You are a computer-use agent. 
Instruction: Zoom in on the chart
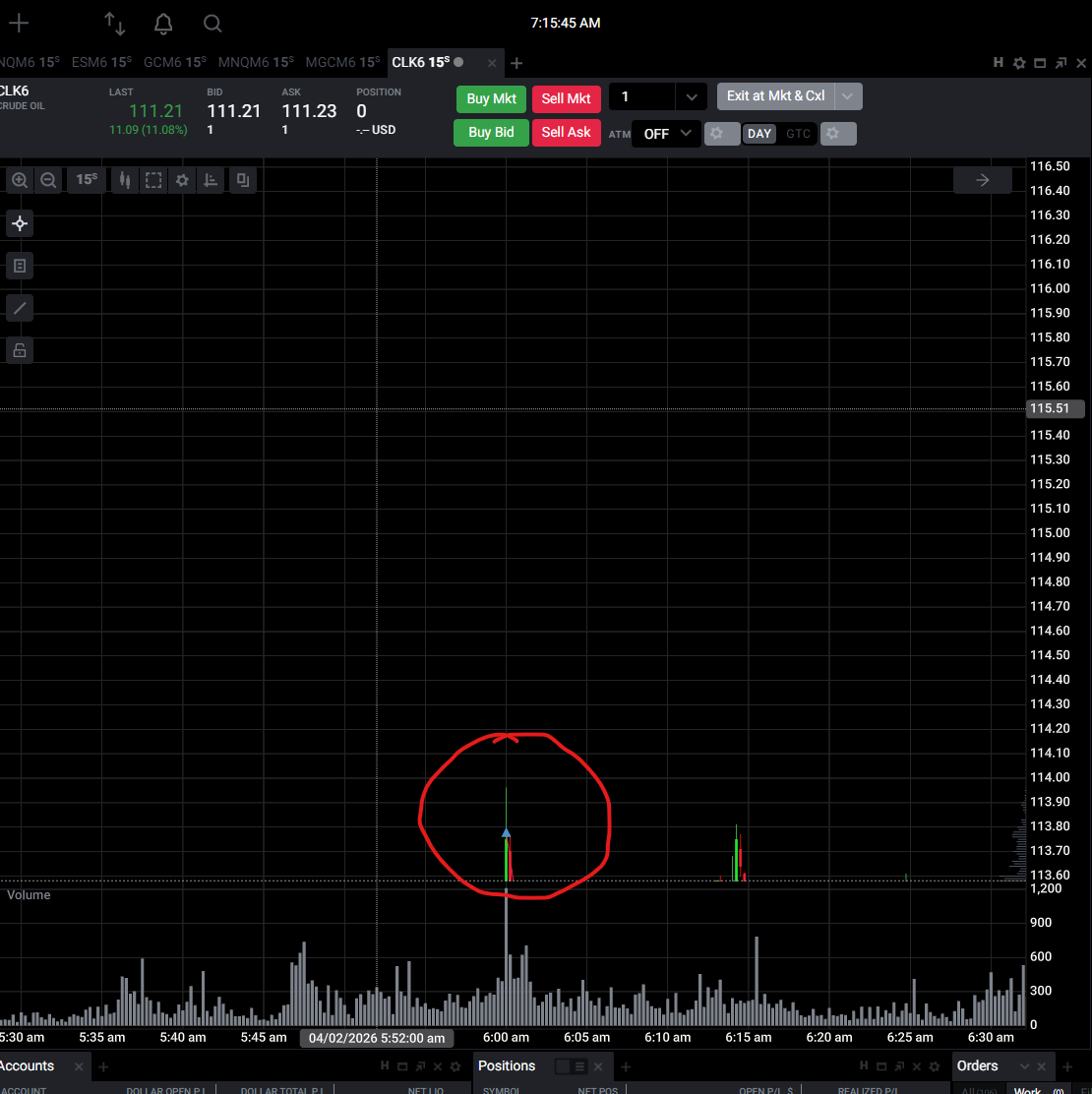(x=20, y=180)
